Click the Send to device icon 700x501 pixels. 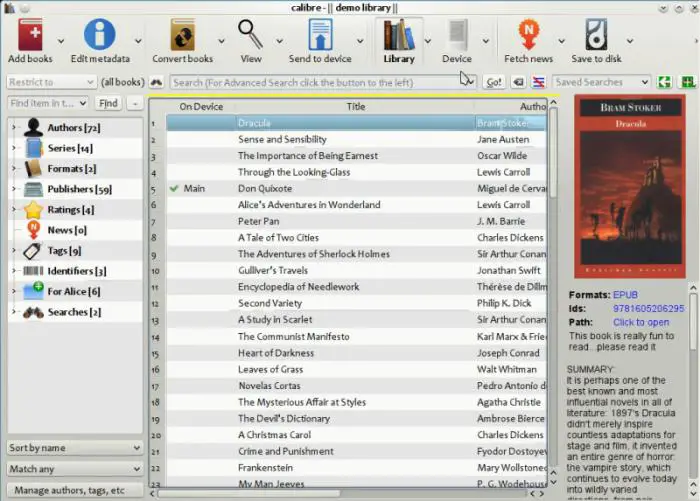[x=320, y=34]
